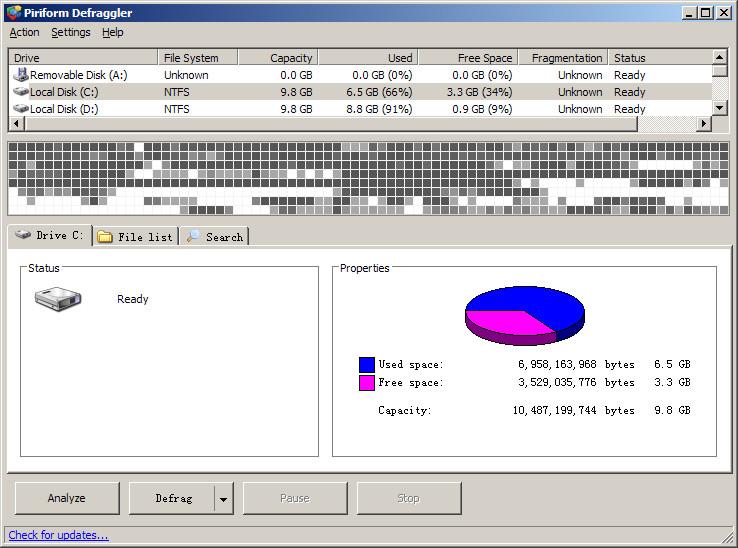Click the disk usage pie chart

pyautogui.click(x=524, y=314)
